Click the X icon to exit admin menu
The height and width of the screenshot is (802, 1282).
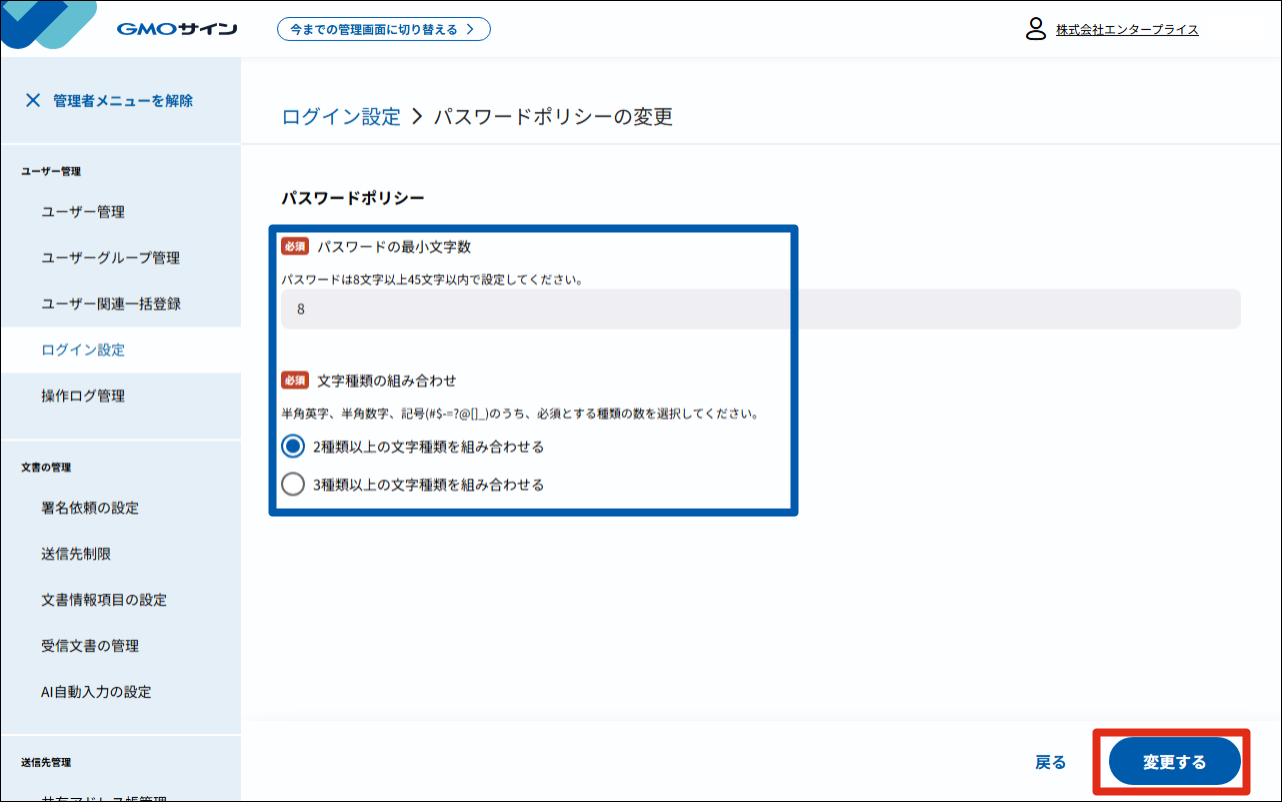pyautogui.click(x=33, y=100)
